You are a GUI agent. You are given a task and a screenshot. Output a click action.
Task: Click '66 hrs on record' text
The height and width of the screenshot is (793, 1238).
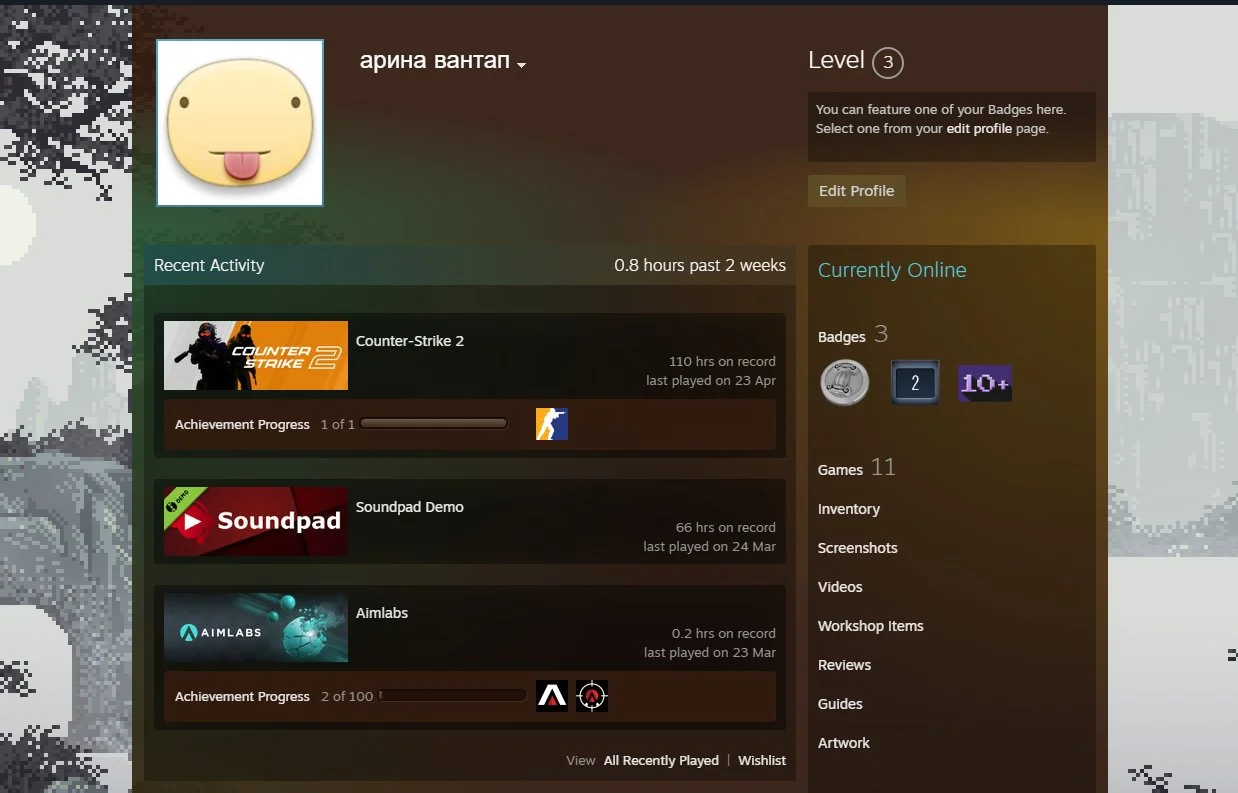pos(726,528)
